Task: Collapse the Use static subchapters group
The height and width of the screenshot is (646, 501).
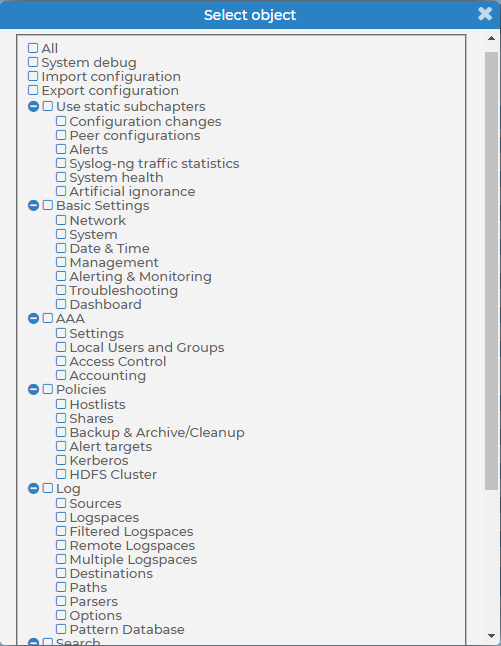Action: 33,106
